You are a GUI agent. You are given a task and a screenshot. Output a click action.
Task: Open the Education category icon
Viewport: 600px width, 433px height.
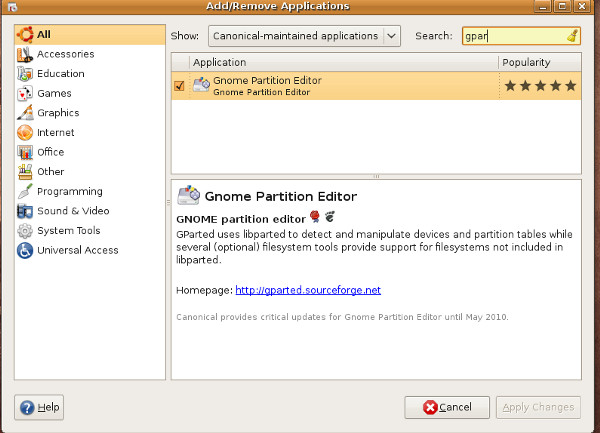click(25, 74)
